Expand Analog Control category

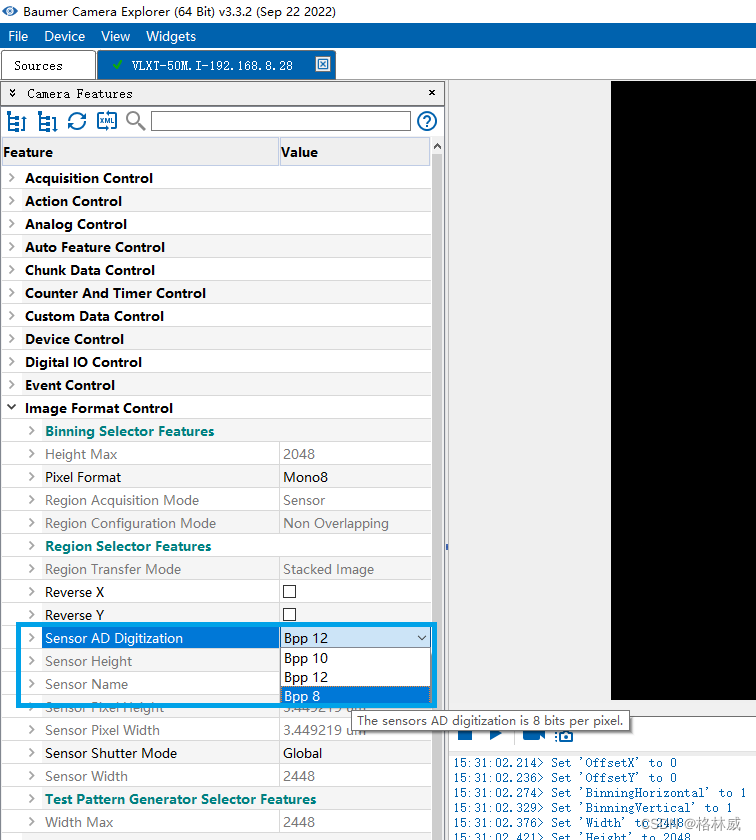coord(12,224)
